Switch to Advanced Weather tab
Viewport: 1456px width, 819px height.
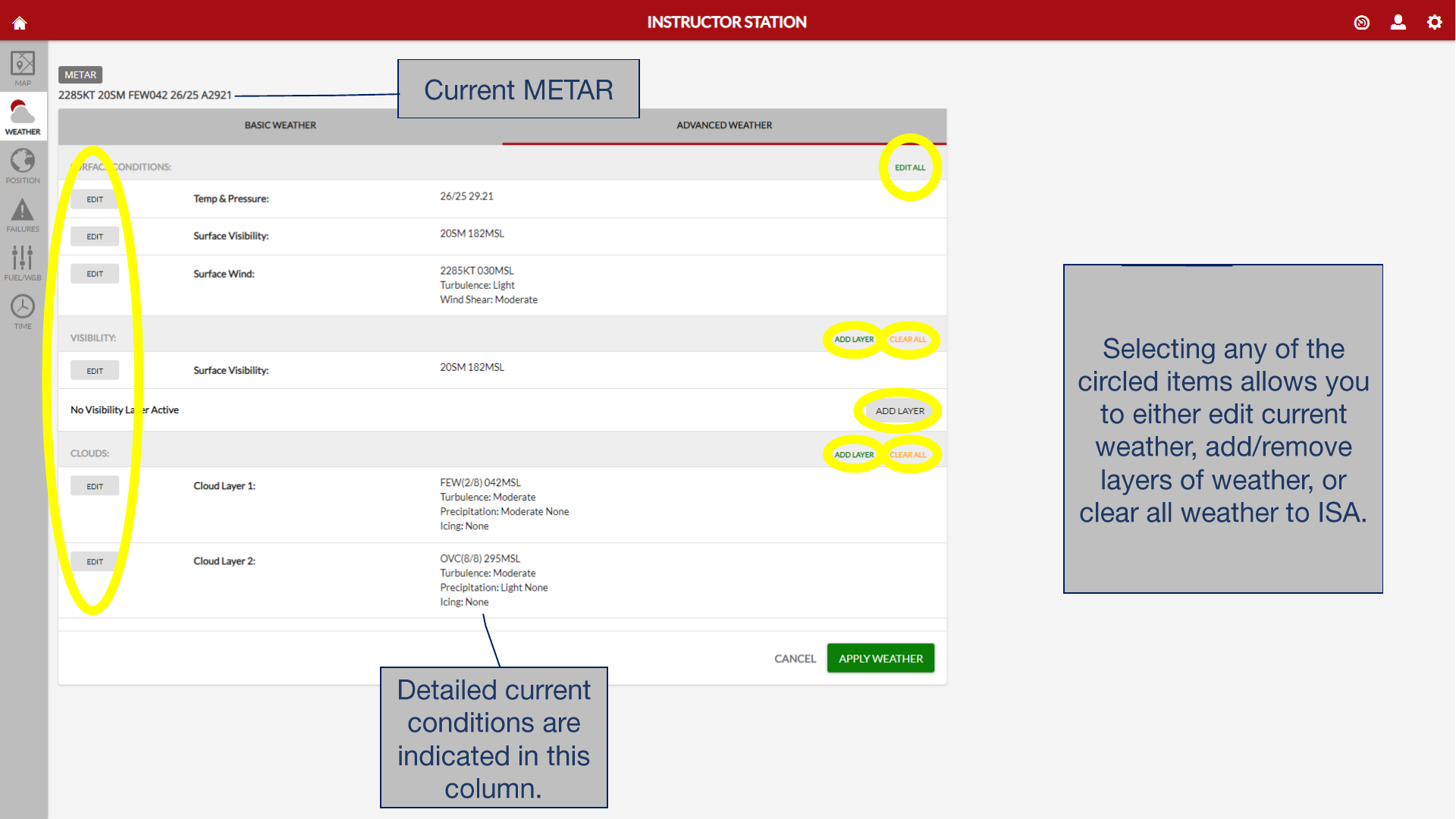(723, 125)
